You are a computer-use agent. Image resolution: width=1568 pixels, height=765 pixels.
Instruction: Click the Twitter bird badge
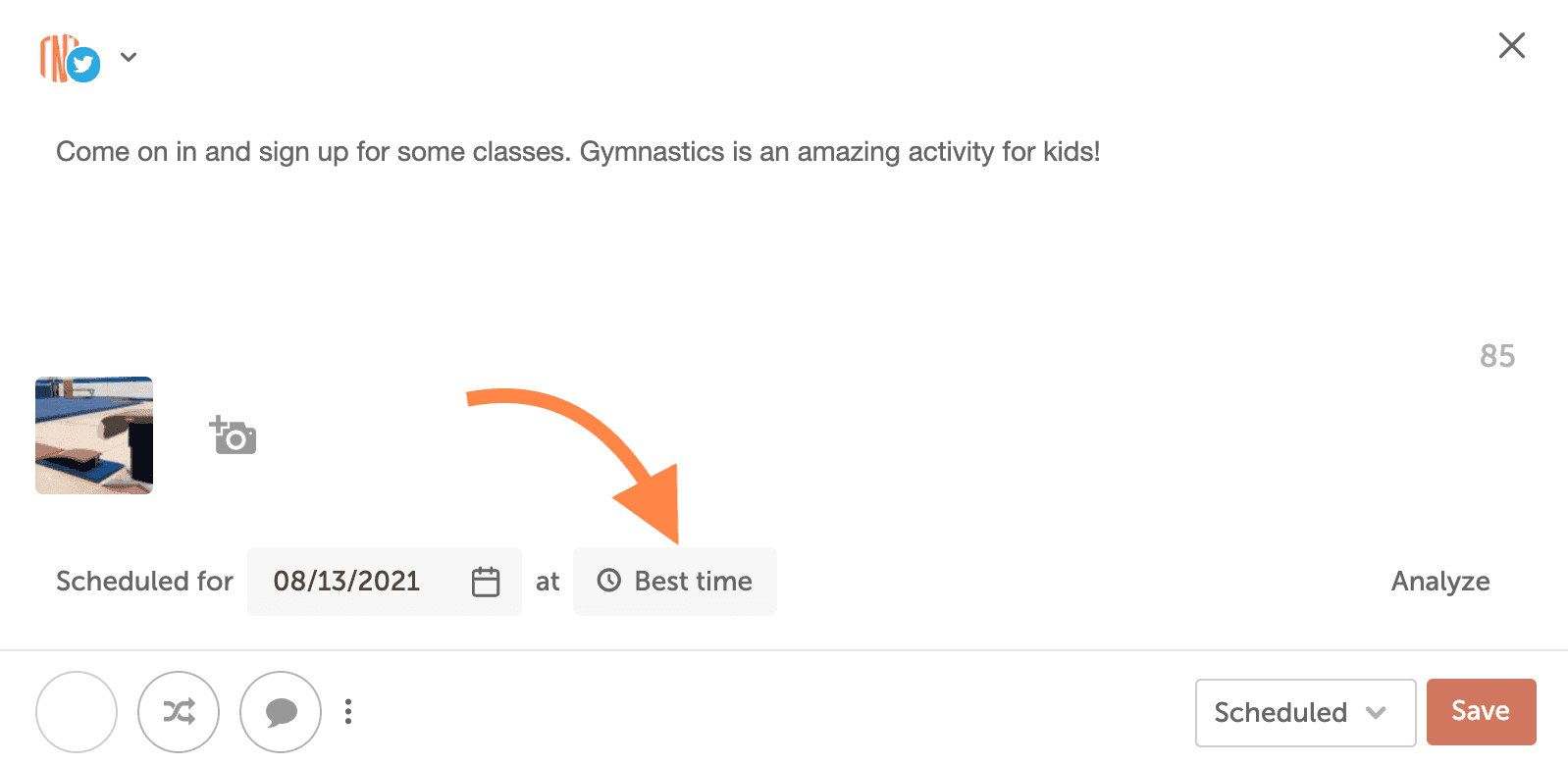tap(84, 66)
